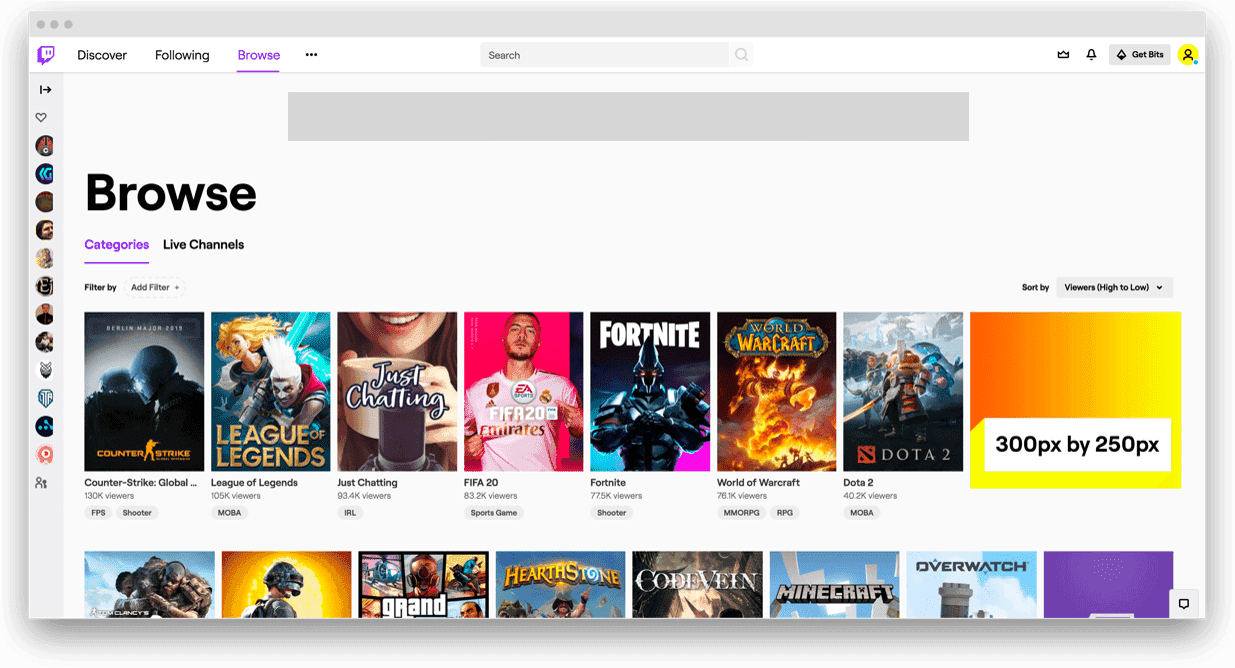The image size is (1235, 668).
Task: Click the MOBA tag under League of Legends
Action: tap(229, 513)
